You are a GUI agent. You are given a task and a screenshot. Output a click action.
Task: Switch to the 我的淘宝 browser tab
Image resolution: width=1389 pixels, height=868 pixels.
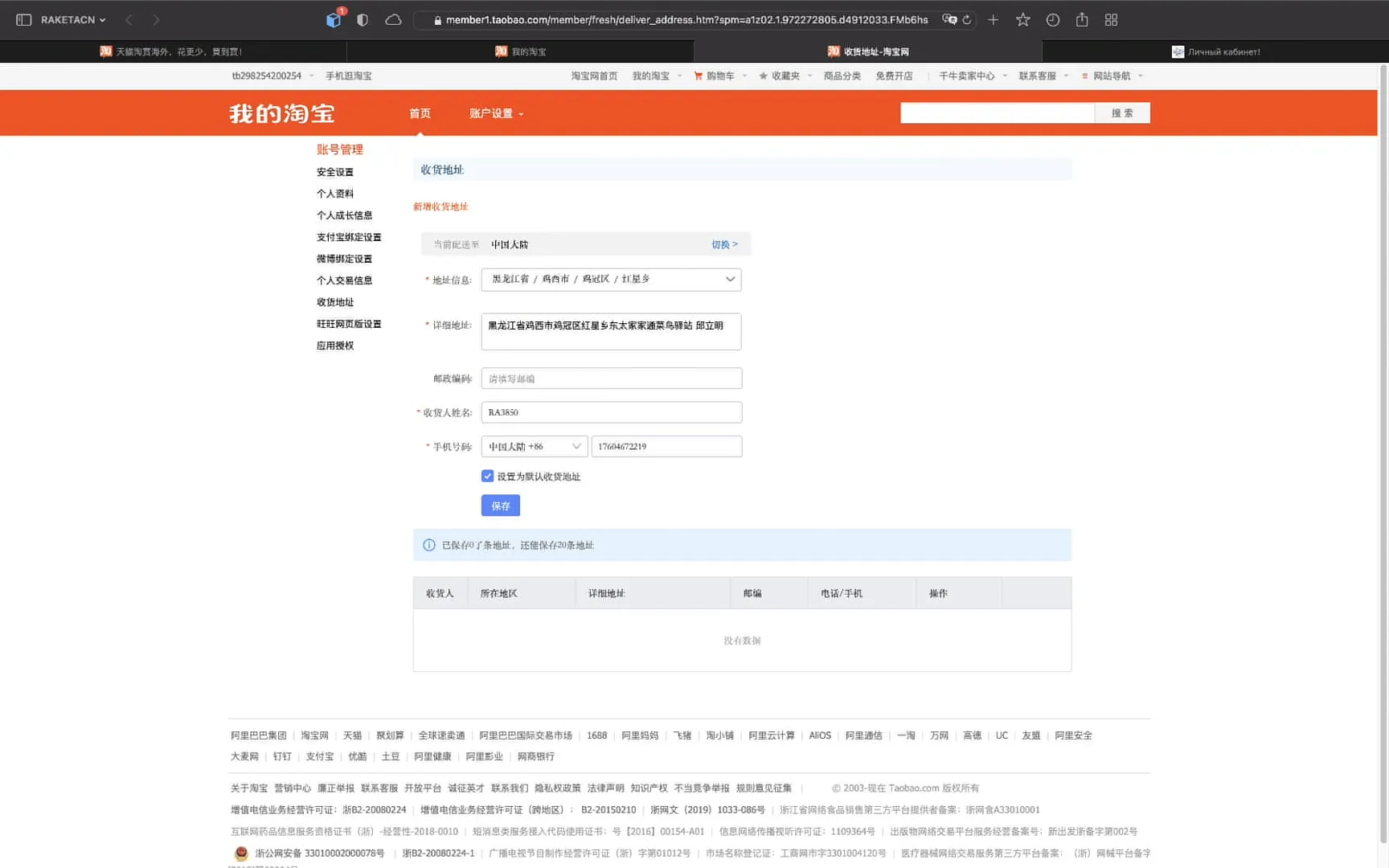[x=520, y=51]
